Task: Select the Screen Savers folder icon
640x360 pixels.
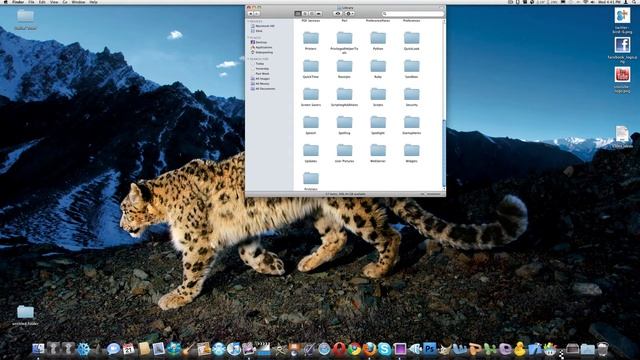Action: (311, 95)
